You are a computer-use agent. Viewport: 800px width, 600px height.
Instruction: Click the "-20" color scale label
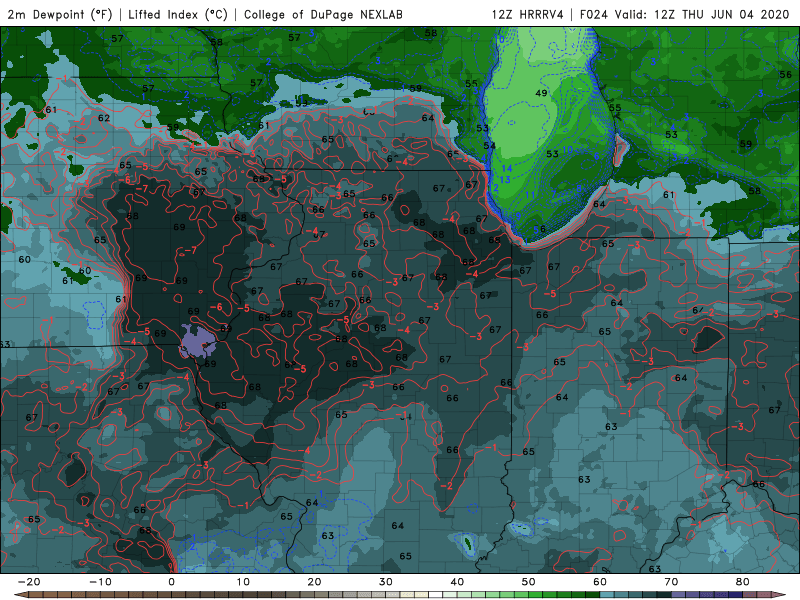[x=29, y=582]
